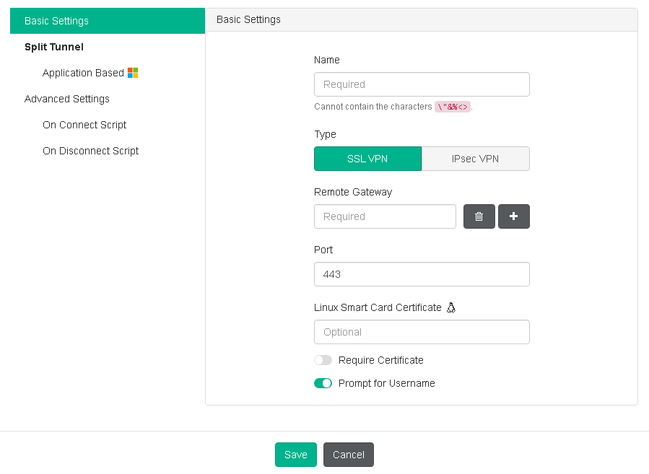The width and height of the screenshot is (649, 474).
Task: Click the Linux Smart Card Certificate field
Action: click(421, 332)
